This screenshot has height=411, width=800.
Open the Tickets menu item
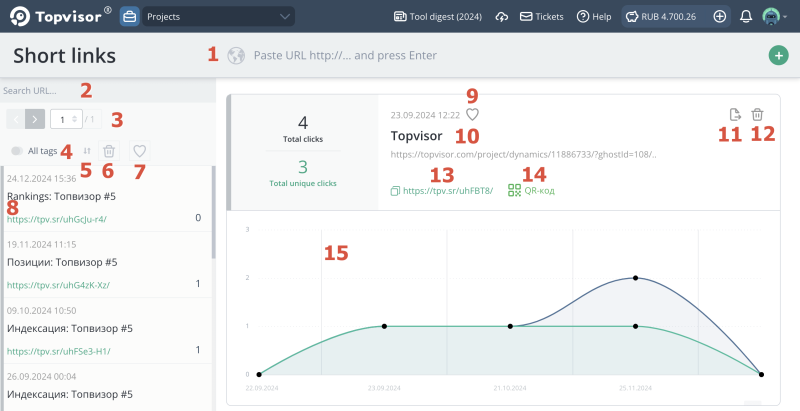pyautogui.click(x=541, y=17)
